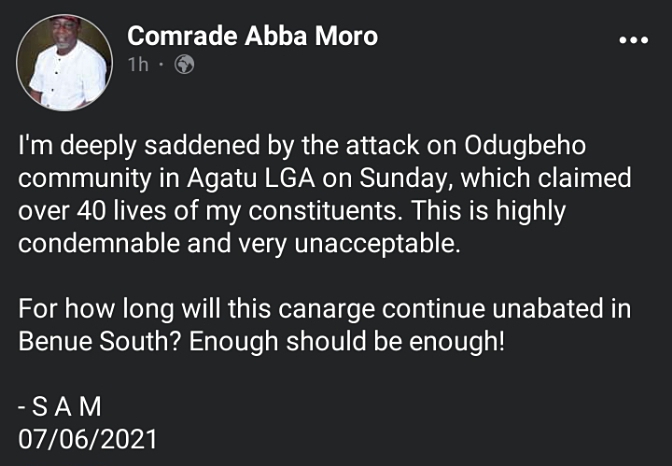The width and height of the screenshot is (672, 466).
Task: Click the word unacceptable in the post
Action: (387, 245)
